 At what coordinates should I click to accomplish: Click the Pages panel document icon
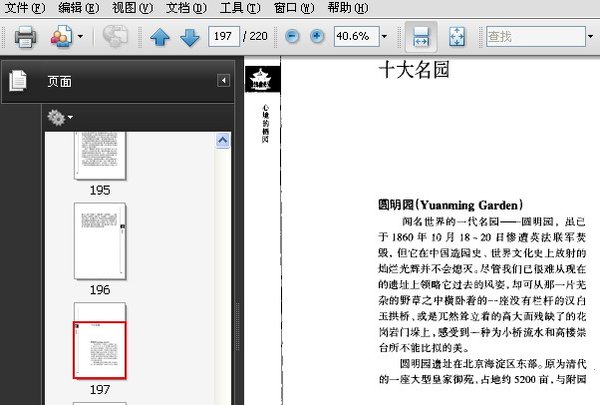coord(18,81)
